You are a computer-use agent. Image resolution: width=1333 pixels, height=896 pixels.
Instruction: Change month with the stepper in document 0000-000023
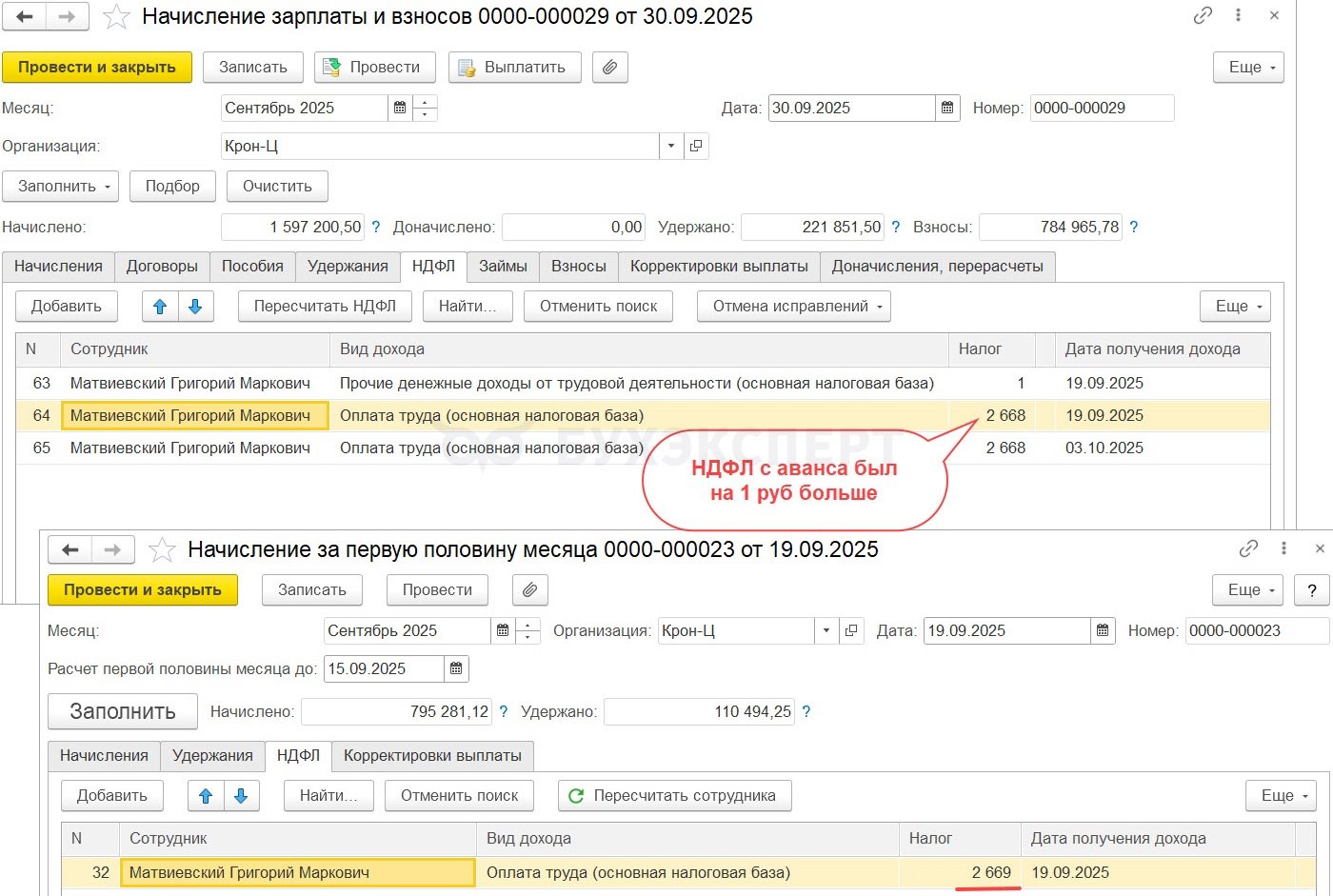(527, 630)
